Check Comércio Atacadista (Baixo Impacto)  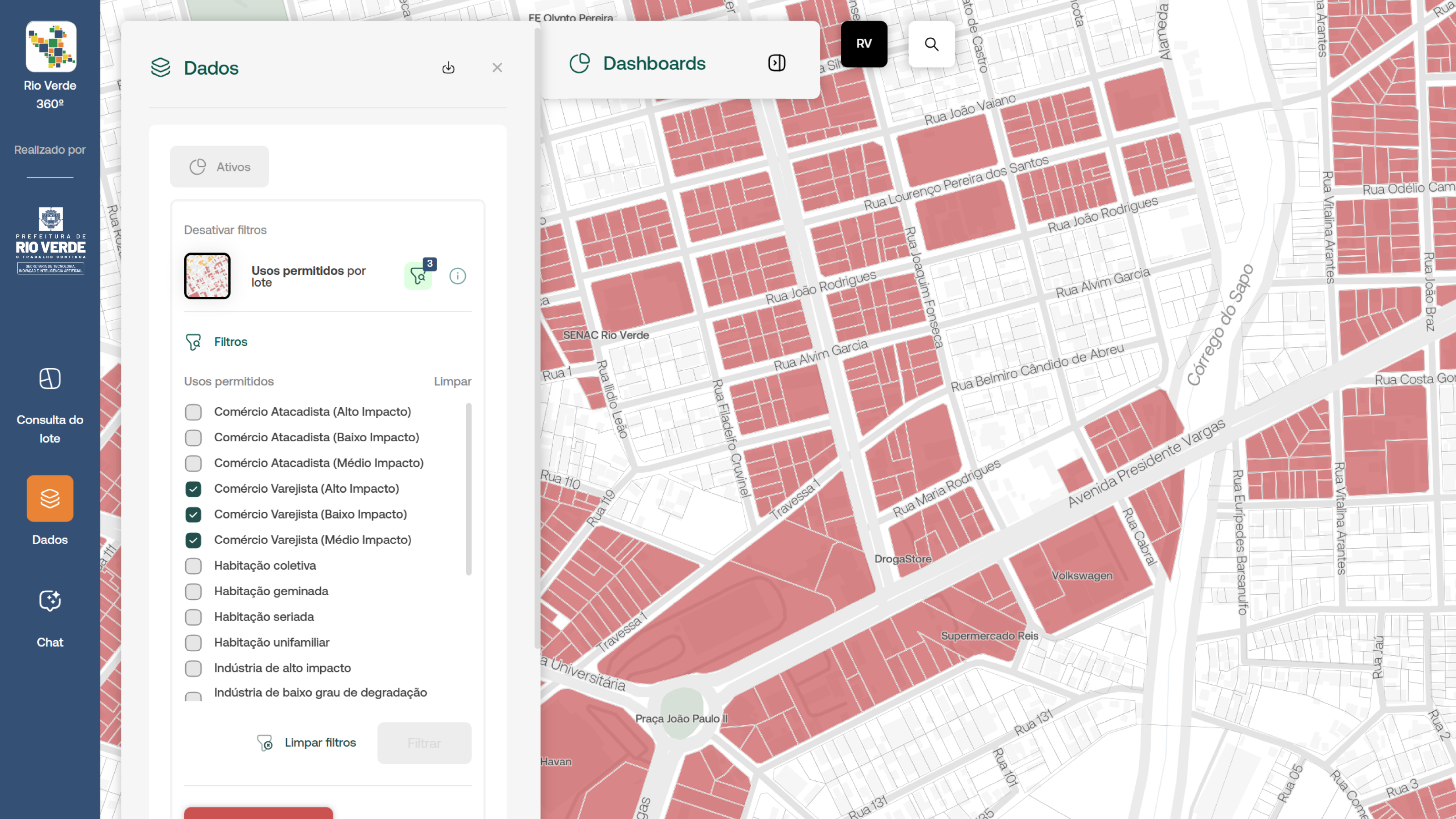(x=193, y=437)
